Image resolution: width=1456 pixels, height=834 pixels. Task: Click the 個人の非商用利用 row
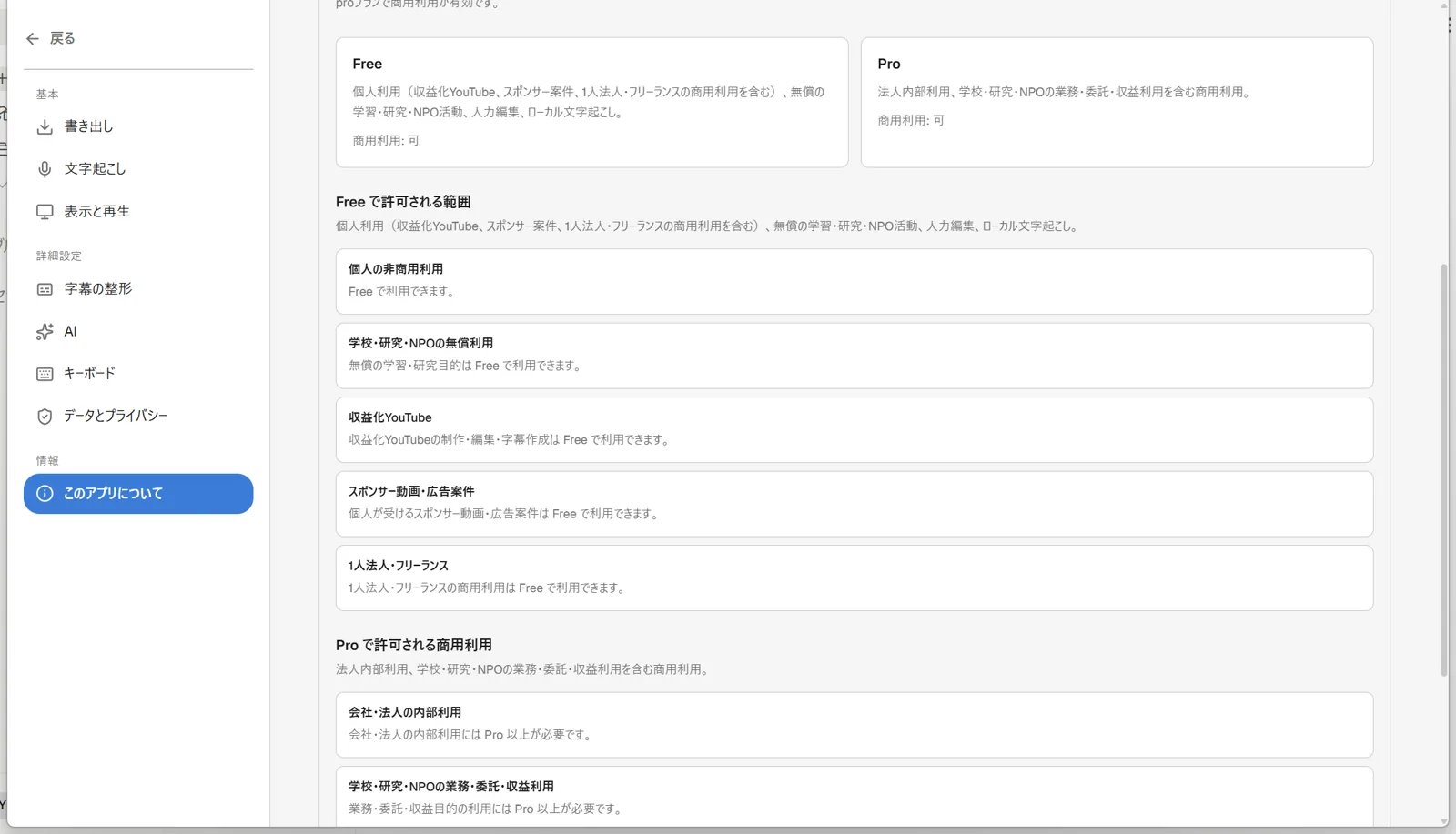[x=854, y=282]
